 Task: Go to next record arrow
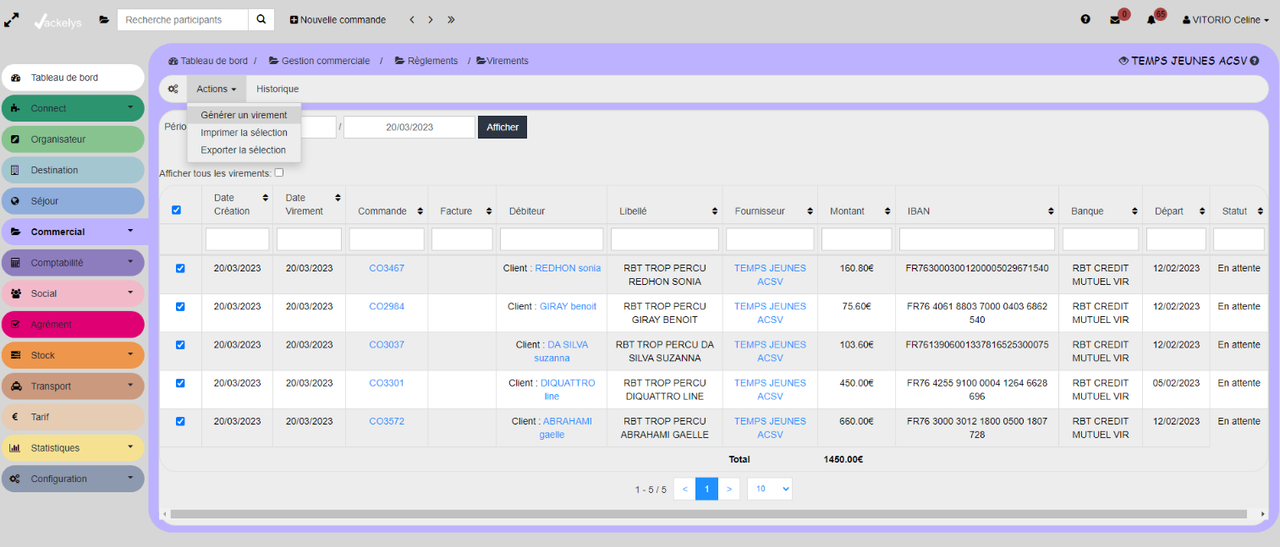click(430, 20)
